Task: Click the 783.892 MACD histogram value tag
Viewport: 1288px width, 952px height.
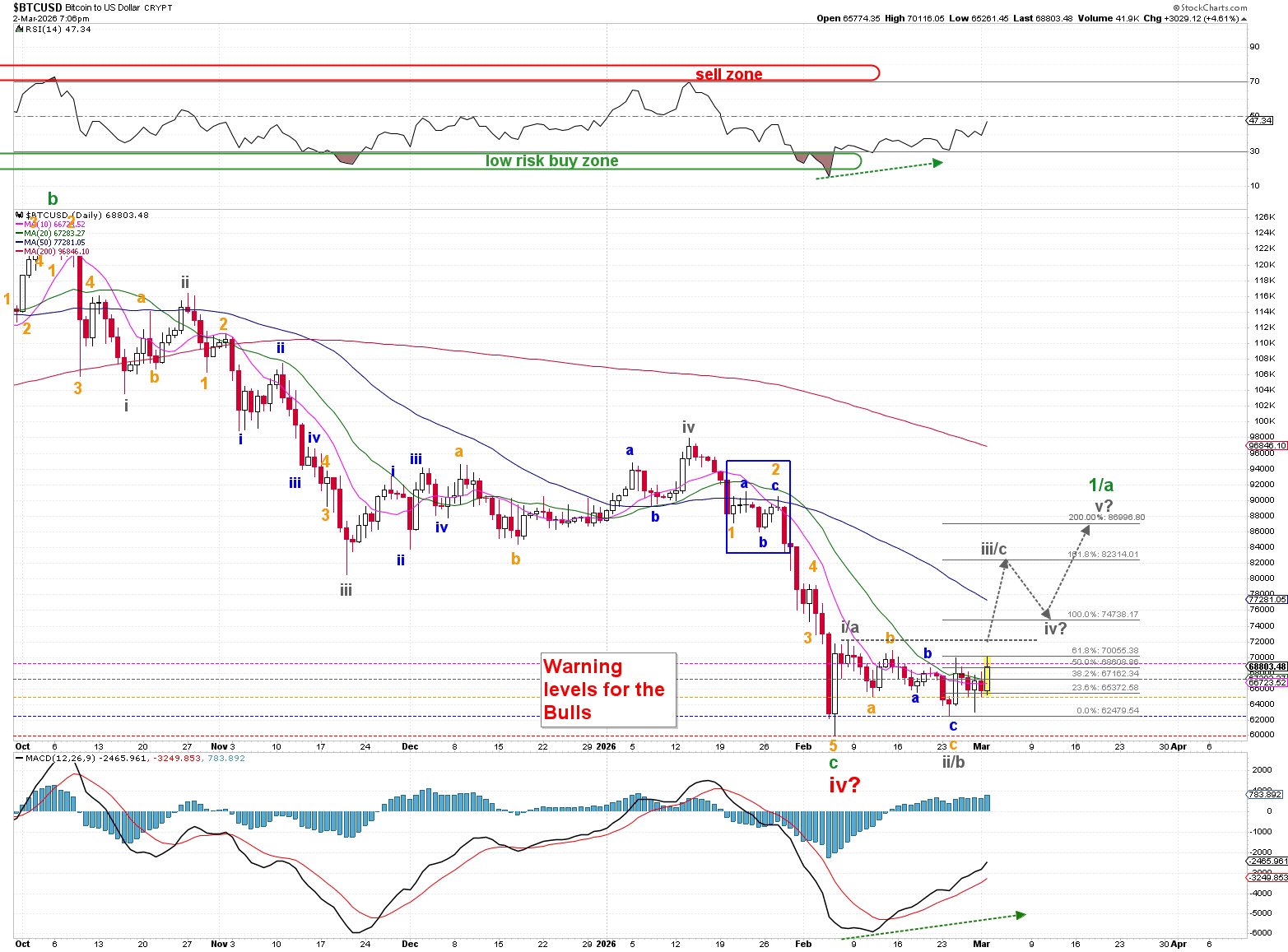Action: [x=1265, y=794]
